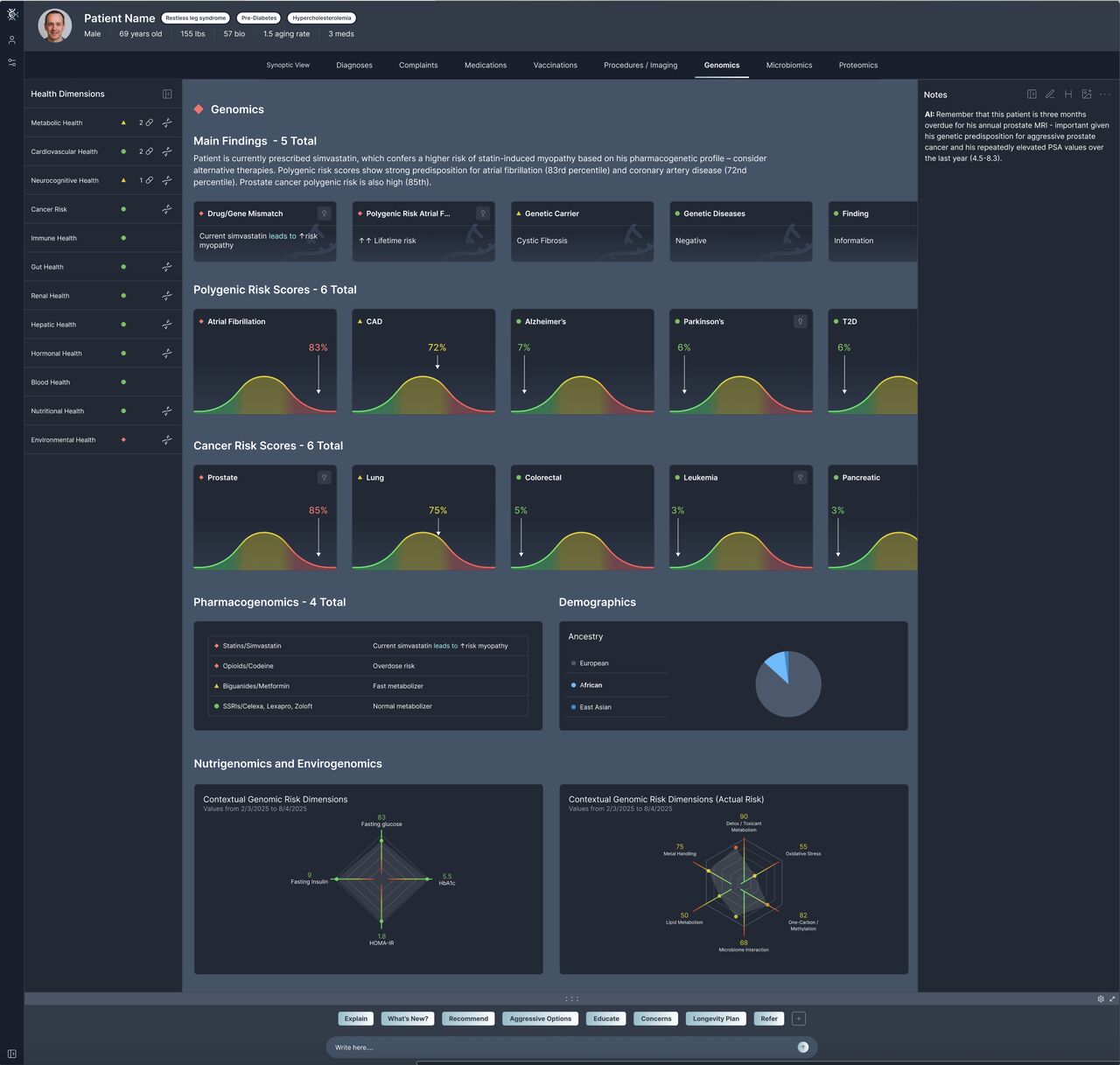
Task: Open the trend icon for Metabolic Health
Action: click(x=167, y=123)
